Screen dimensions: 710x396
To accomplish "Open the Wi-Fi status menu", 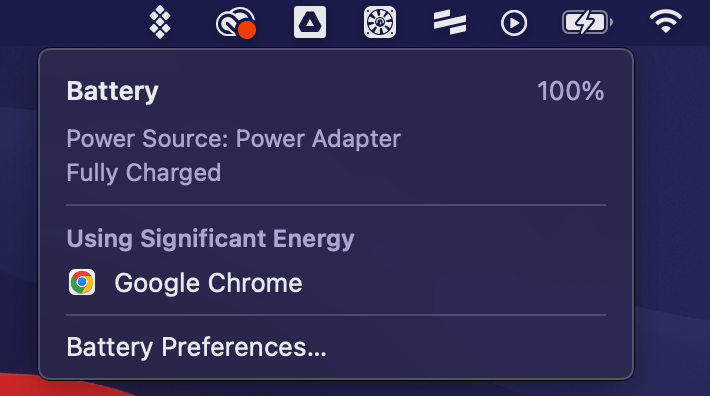I will pos(665,22).
